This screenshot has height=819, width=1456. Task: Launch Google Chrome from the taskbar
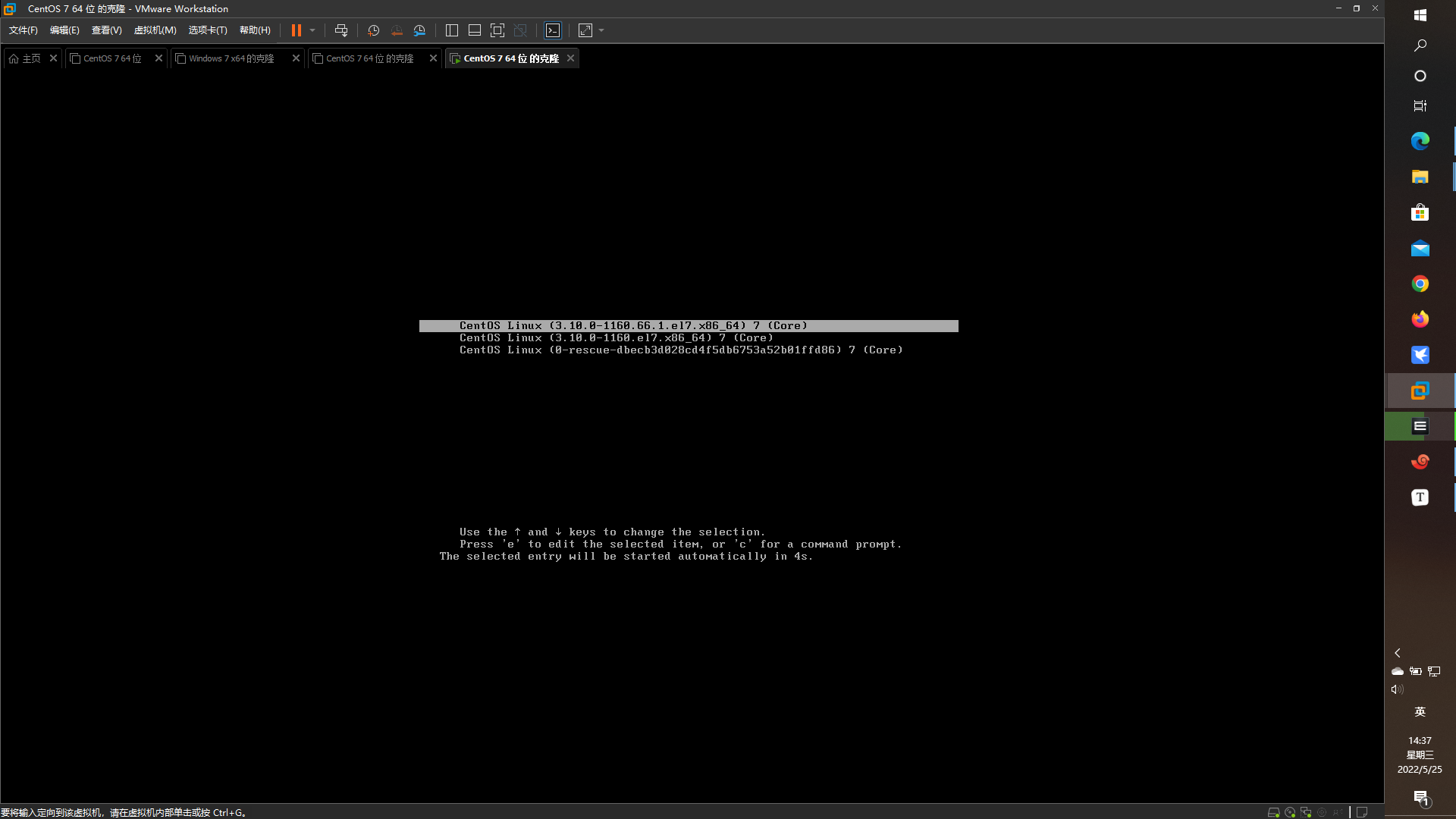[x=1420, y=284]
